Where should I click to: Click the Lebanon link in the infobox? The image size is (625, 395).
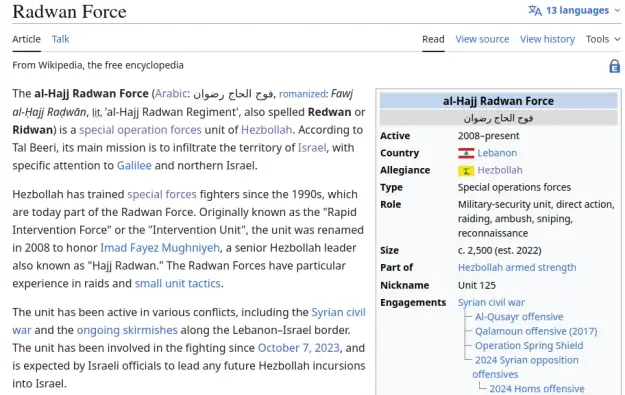point(497,153)
